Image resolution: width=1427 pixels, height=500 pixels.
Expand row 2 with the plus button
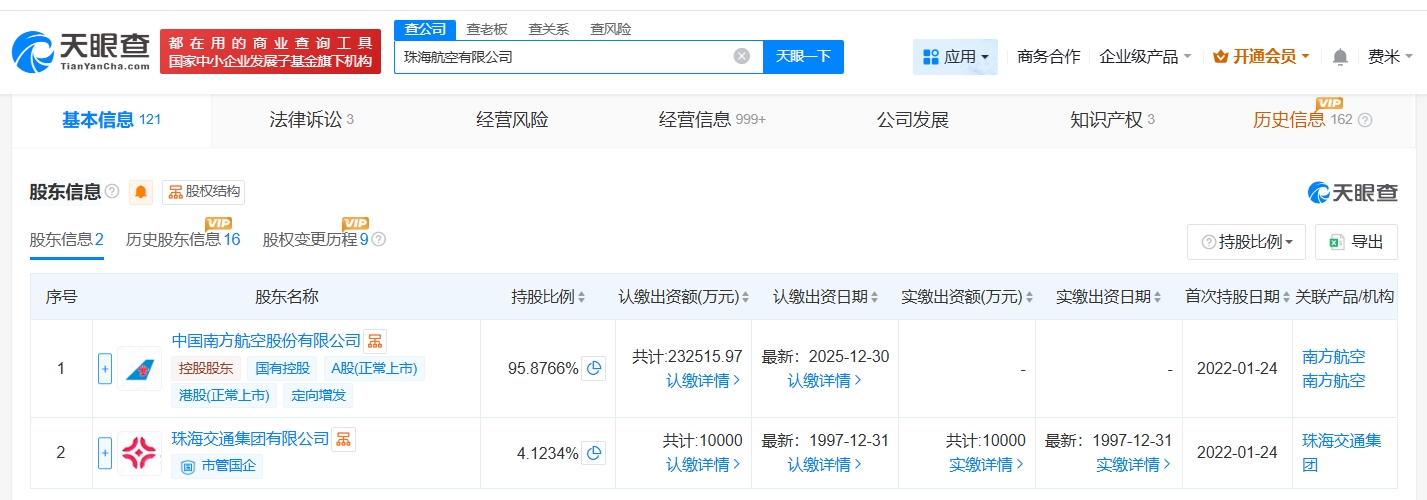tap(105, 453)
